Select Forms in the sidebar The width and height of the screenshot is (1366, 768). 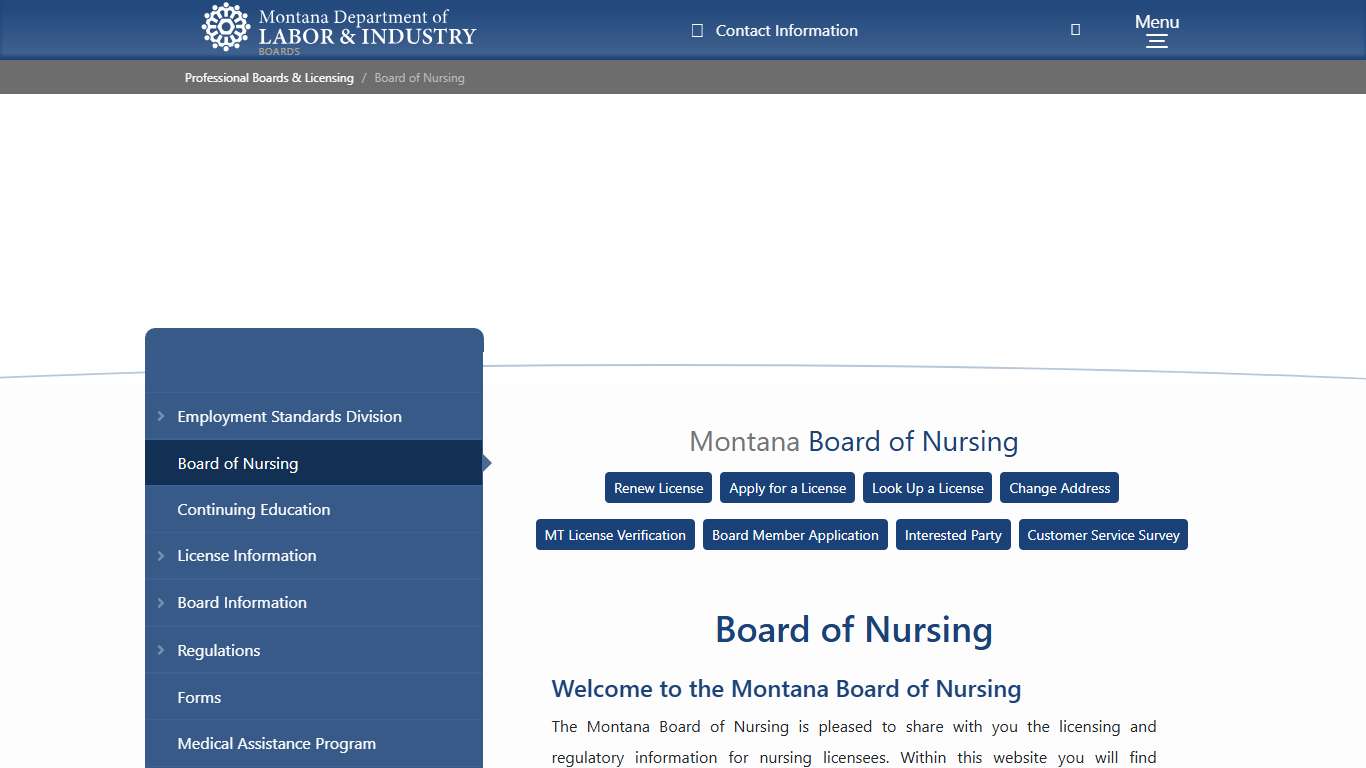click(x=199, y=697)
